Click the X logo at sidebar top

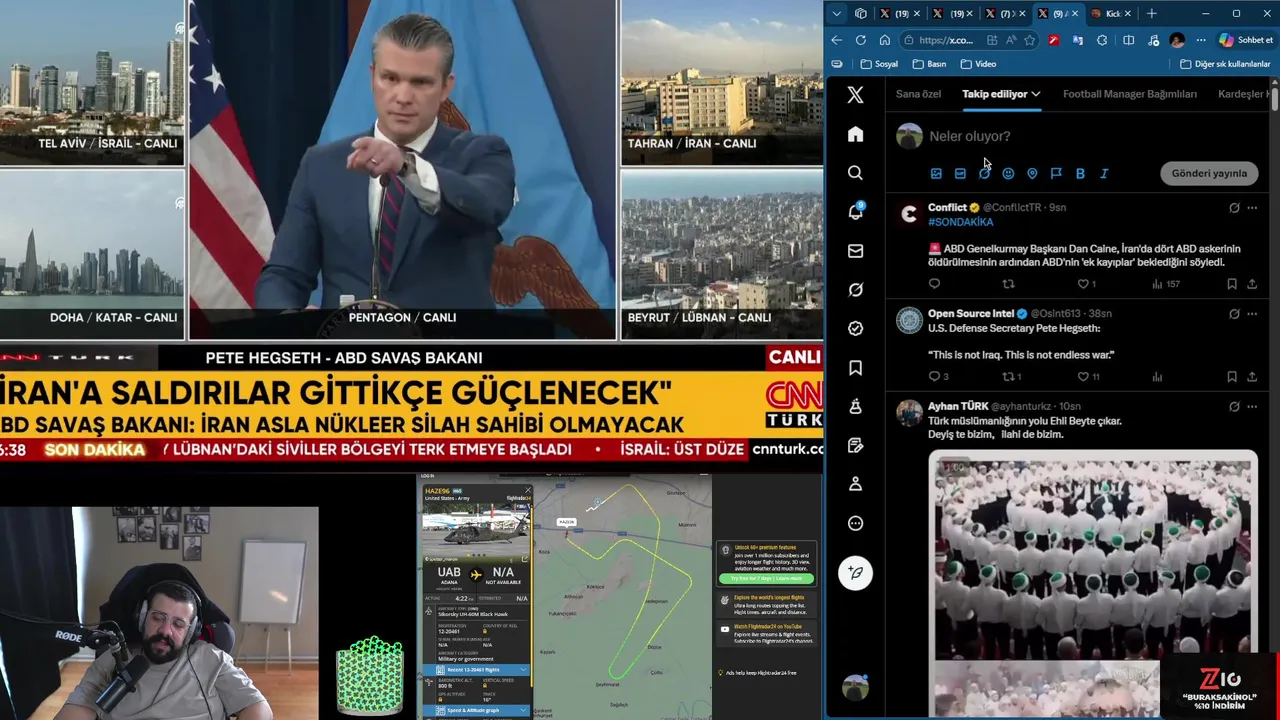(855, 95)
